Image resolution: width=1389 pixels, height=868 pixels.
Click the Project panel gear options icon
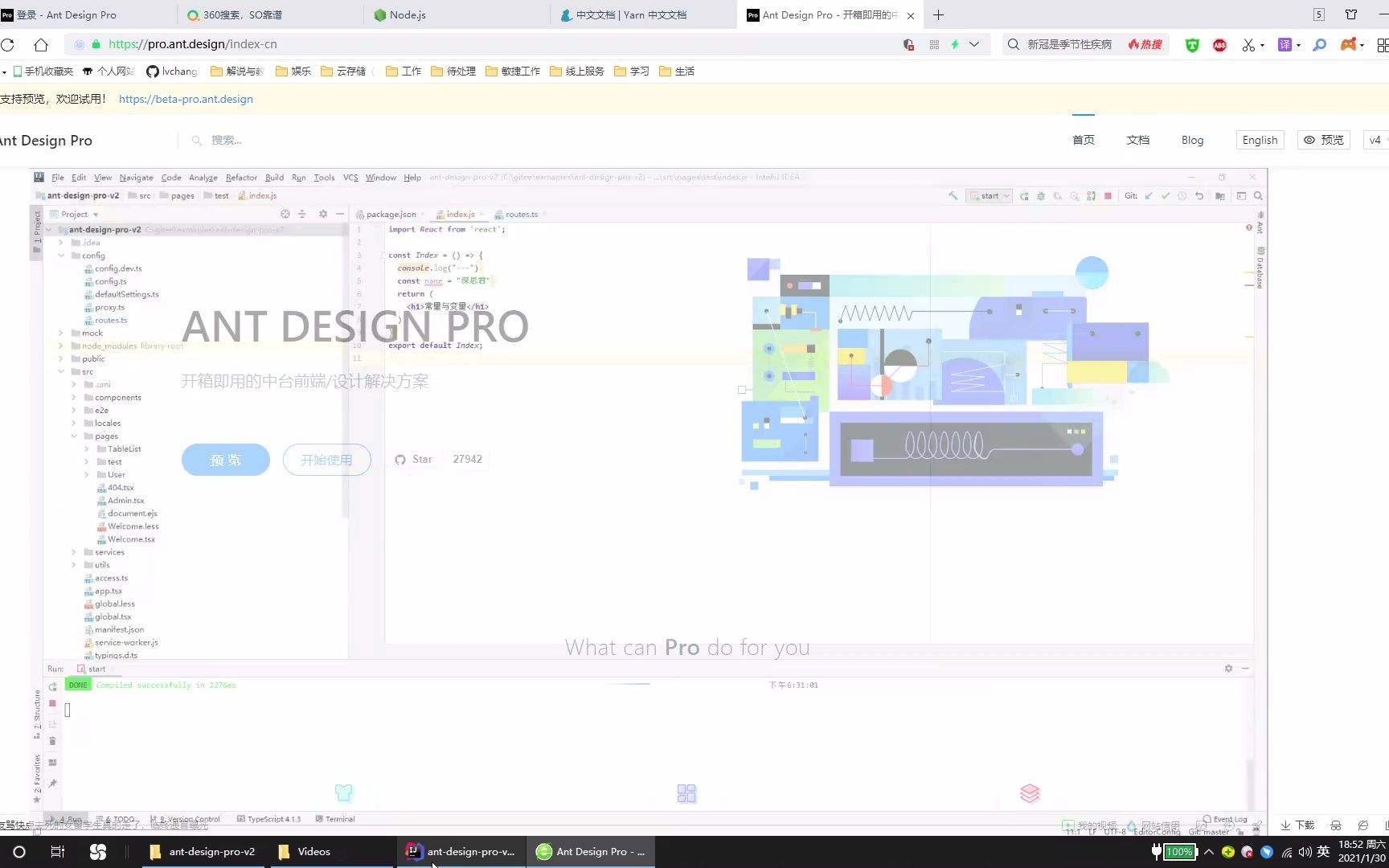tap(322, 214)
